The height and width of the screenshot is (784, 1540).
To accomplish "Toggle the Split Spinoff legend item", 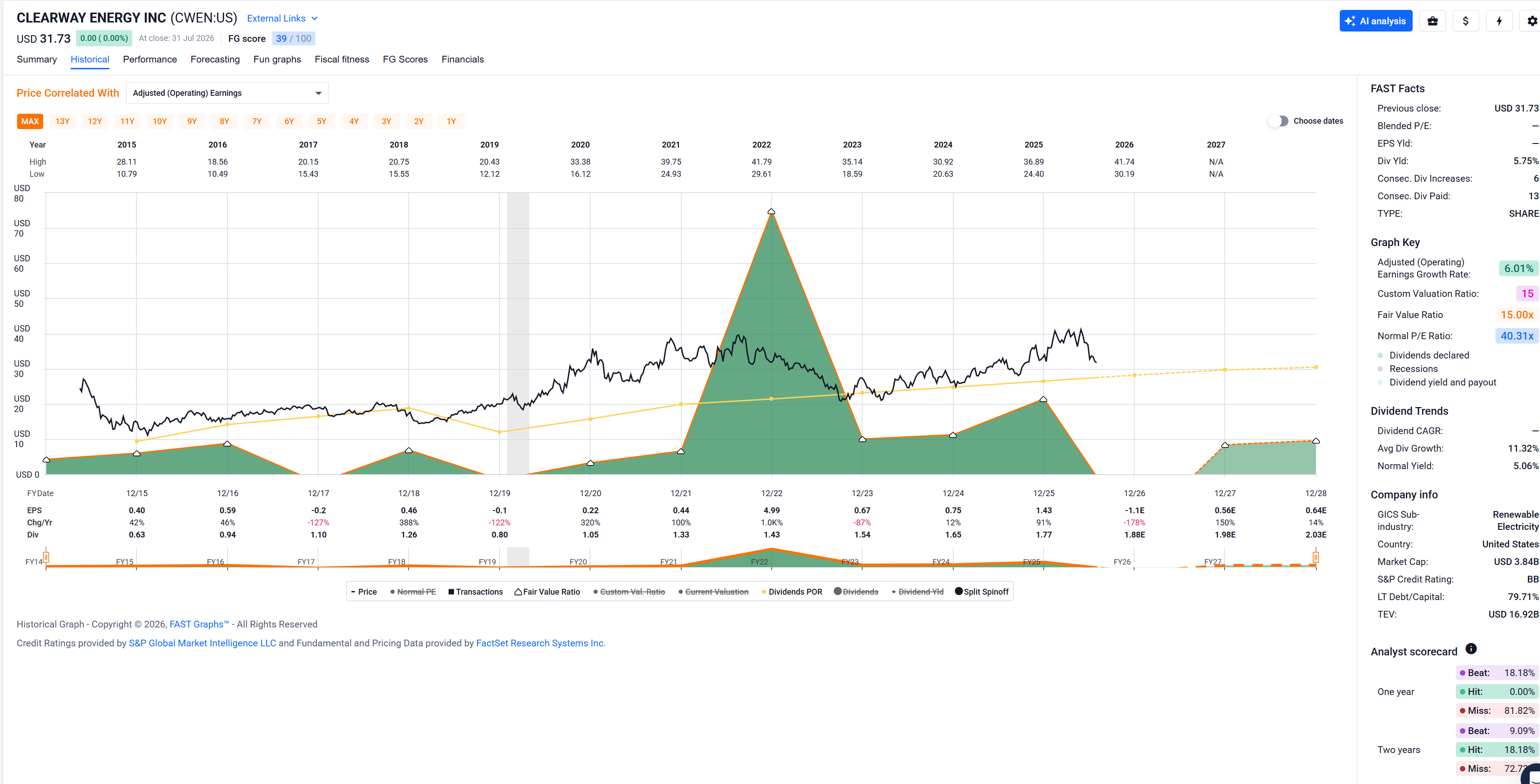I will (982, 591).
